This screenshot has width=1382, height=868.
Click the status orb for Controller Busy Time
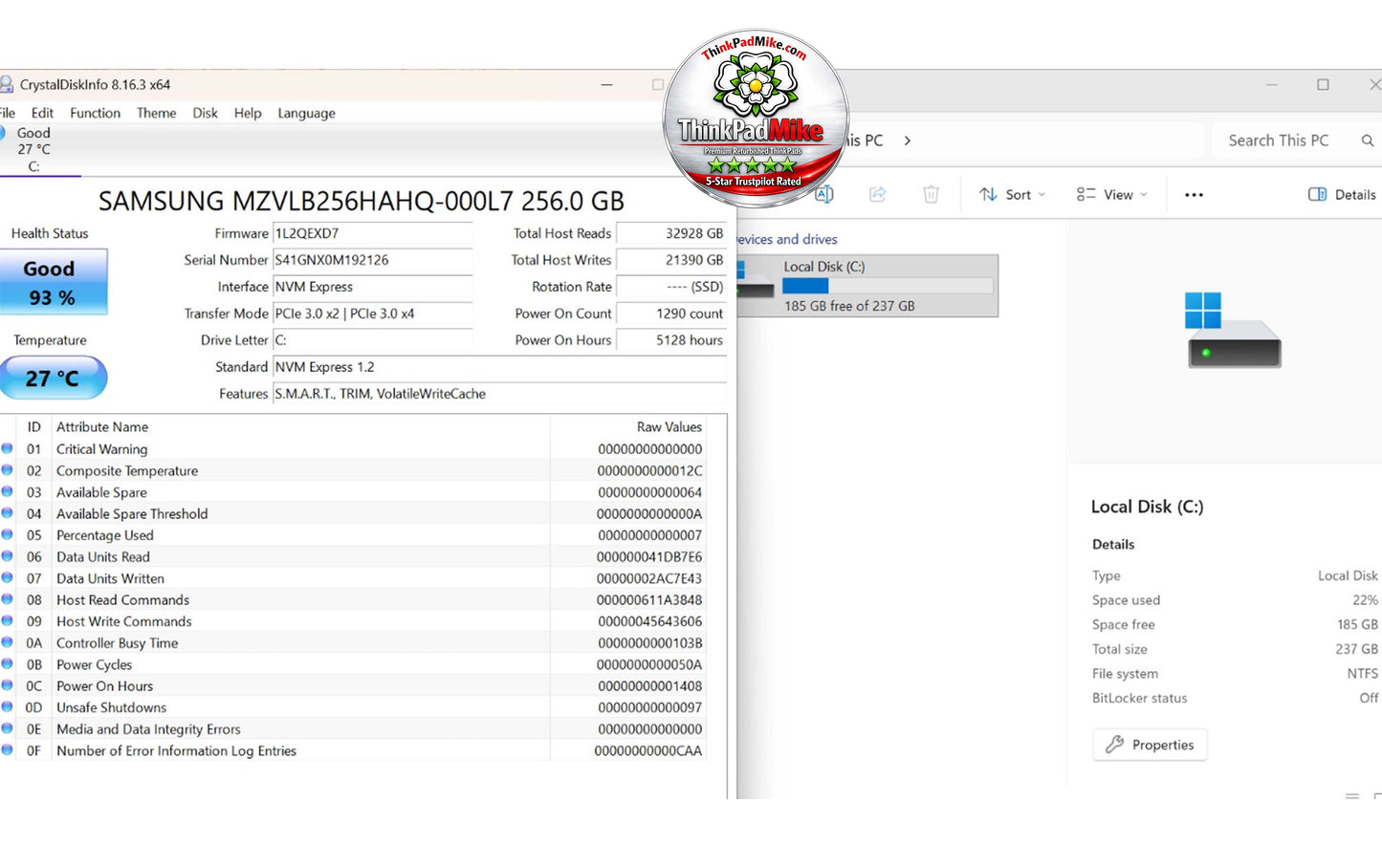click(8, 642)
